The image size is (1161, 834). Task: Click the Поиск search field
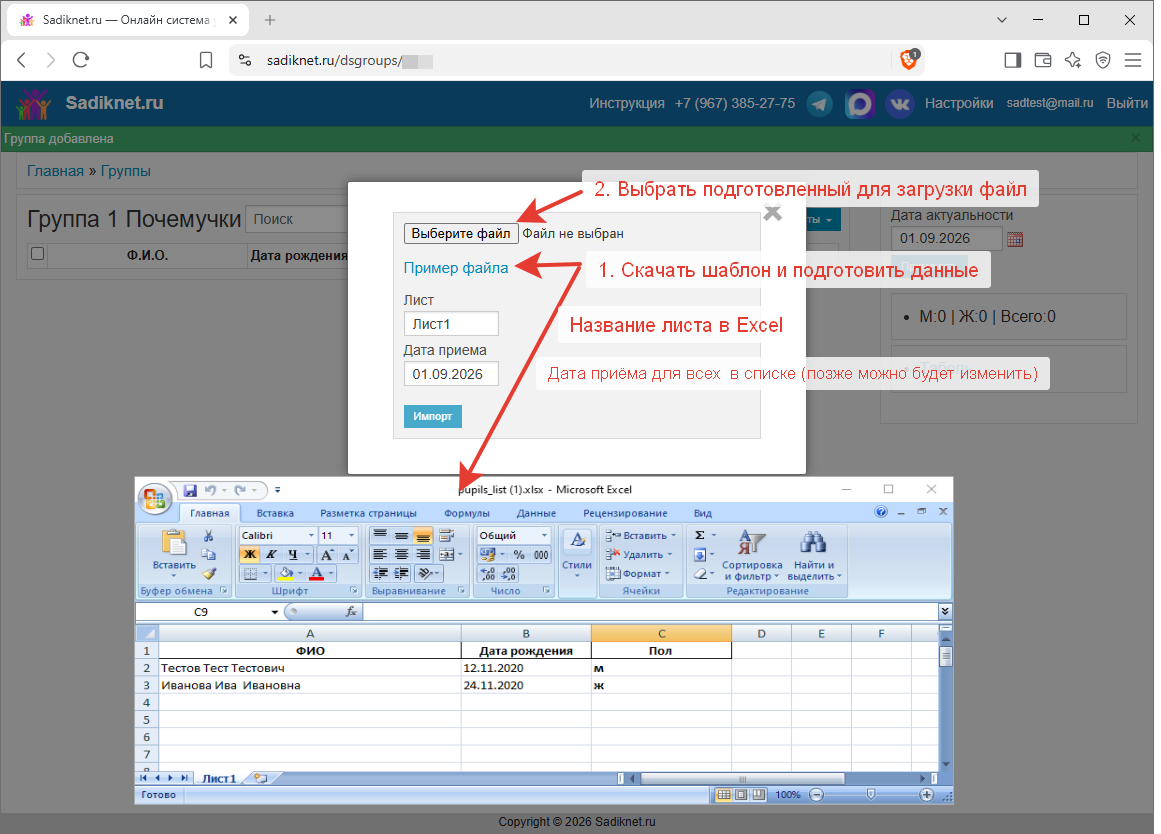tap(296, 219)
